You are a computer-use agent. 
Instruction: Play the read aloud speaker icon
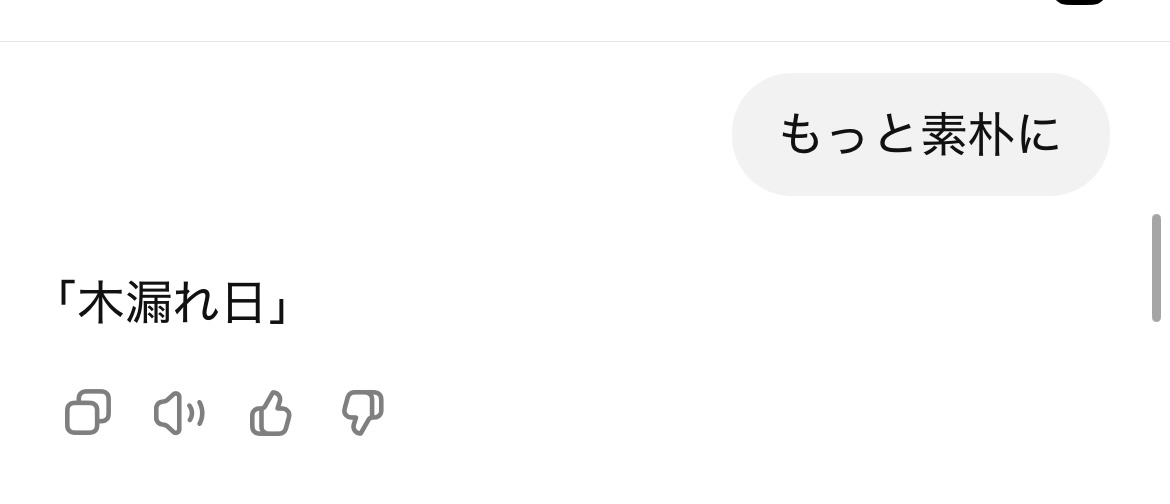point(179,413)
